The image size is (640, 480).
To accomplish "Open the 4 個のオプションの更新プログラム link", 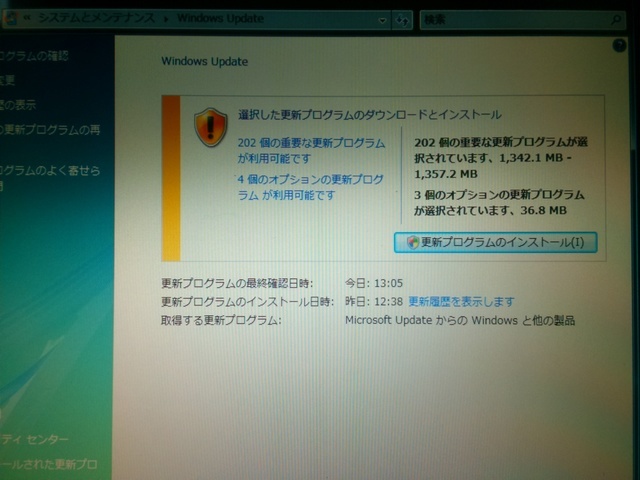I will pos(311,187).
